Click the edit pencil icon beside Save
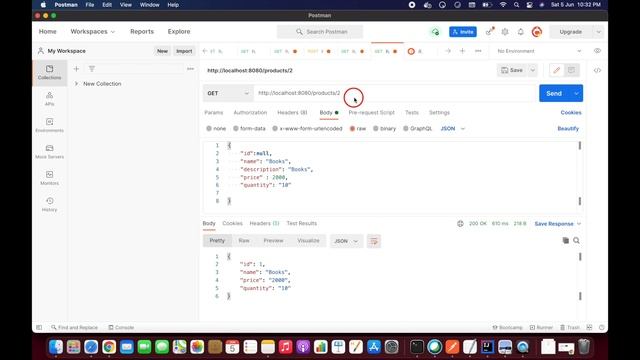640x360 pixels. click(x=556, y=70)
